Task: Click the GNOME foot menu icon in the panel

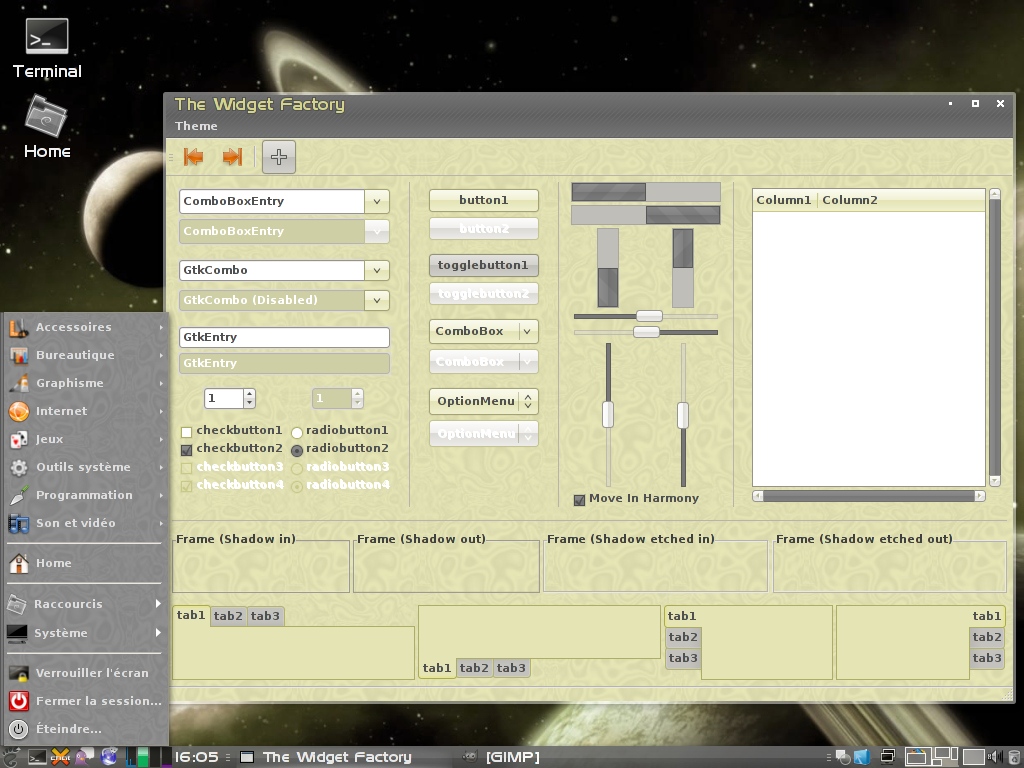Action: tap(11, 757)
